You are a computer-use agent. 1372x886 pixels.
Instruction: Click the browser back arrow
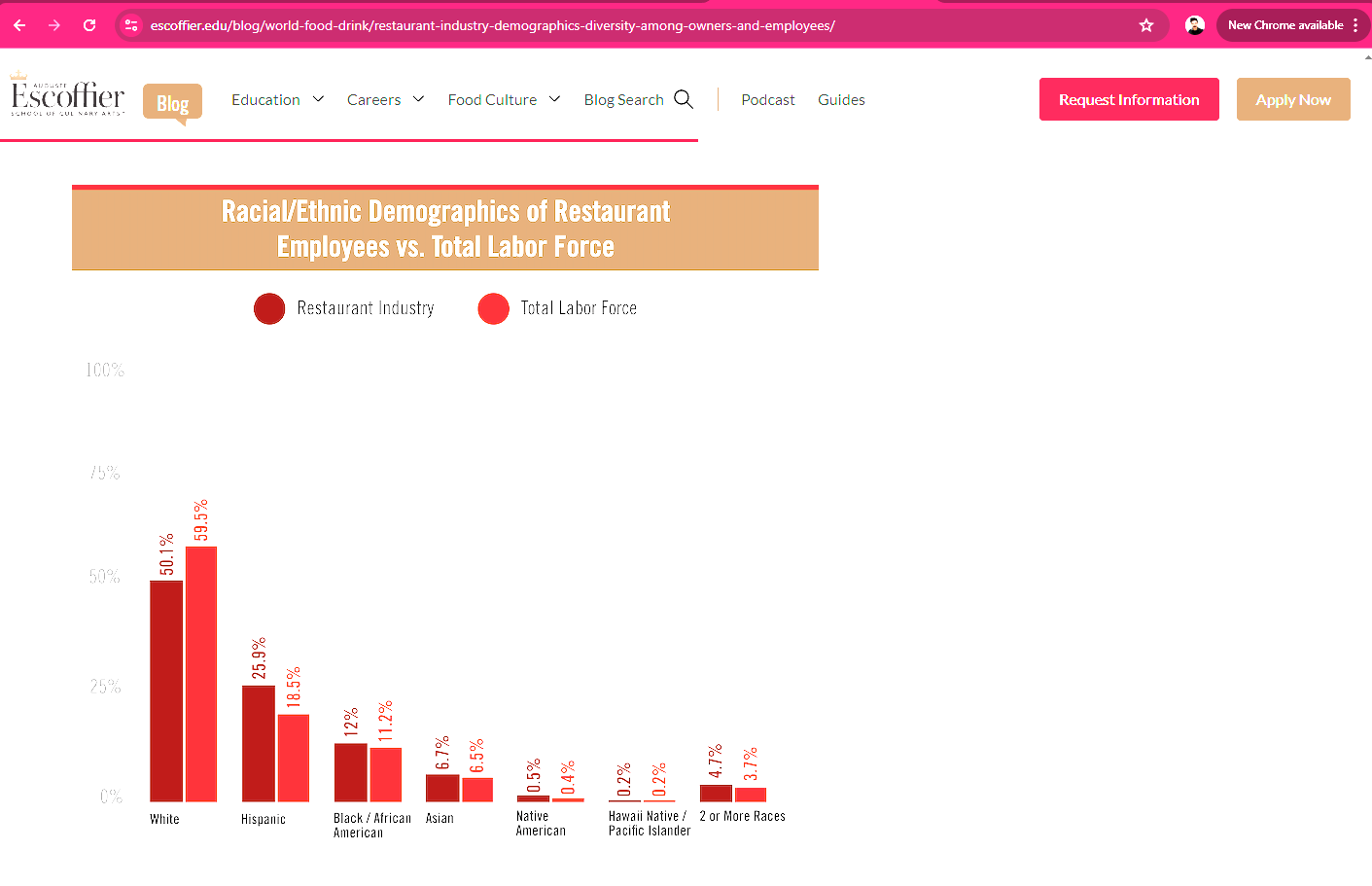pyautogui.click(x=19, y=25)
